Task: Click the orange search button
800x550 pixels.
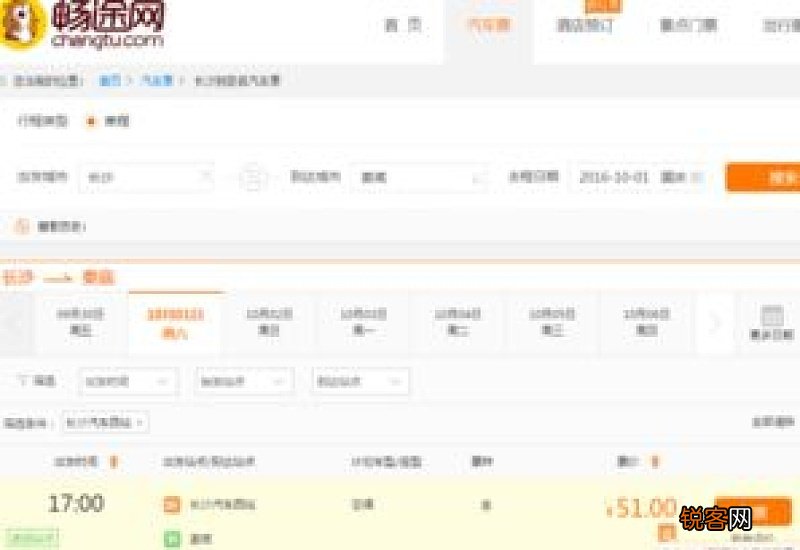Action: pyautogui.click(x=763, y=178)
